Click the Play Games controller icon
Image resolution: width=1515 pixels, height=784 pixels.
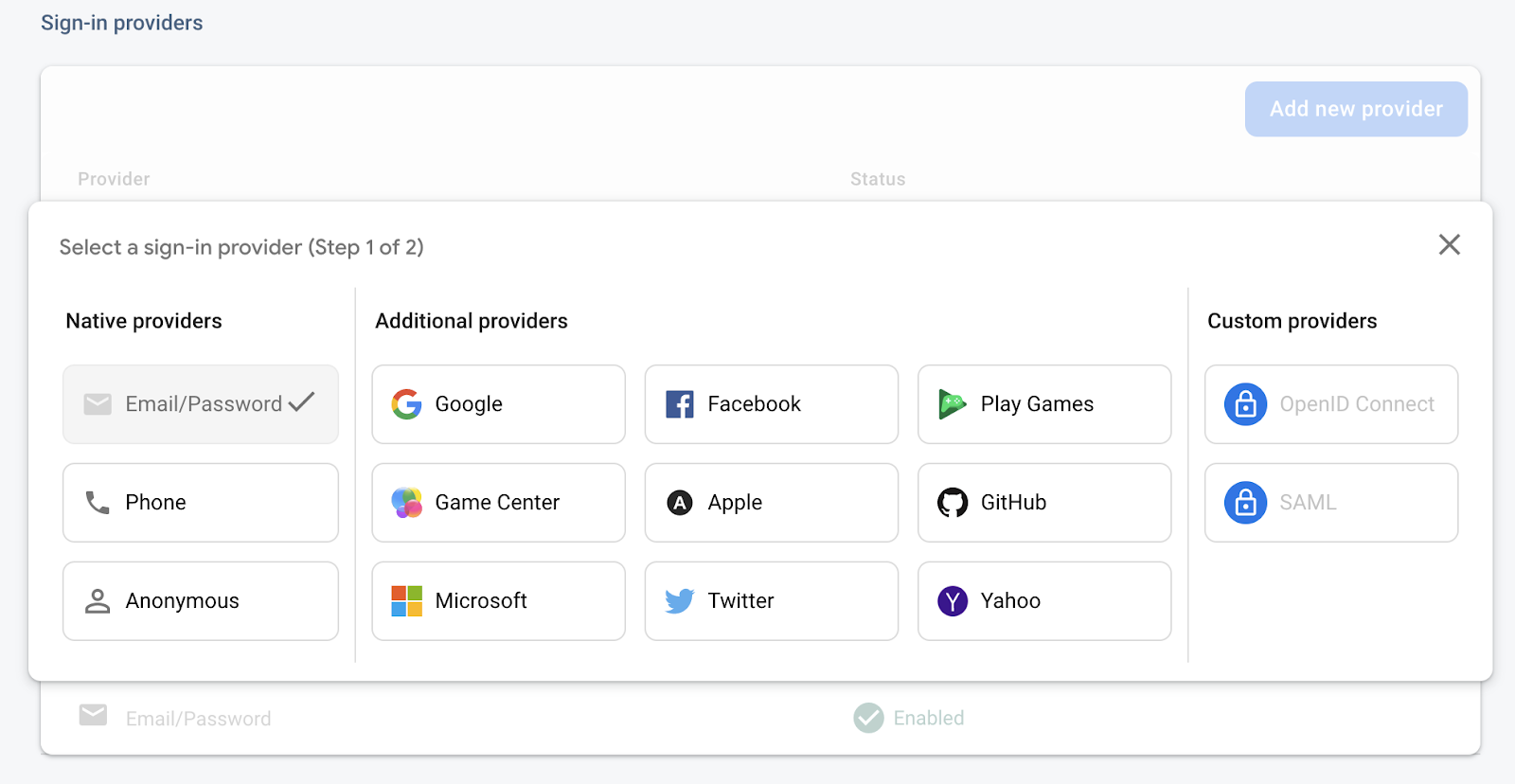(952, 404)
